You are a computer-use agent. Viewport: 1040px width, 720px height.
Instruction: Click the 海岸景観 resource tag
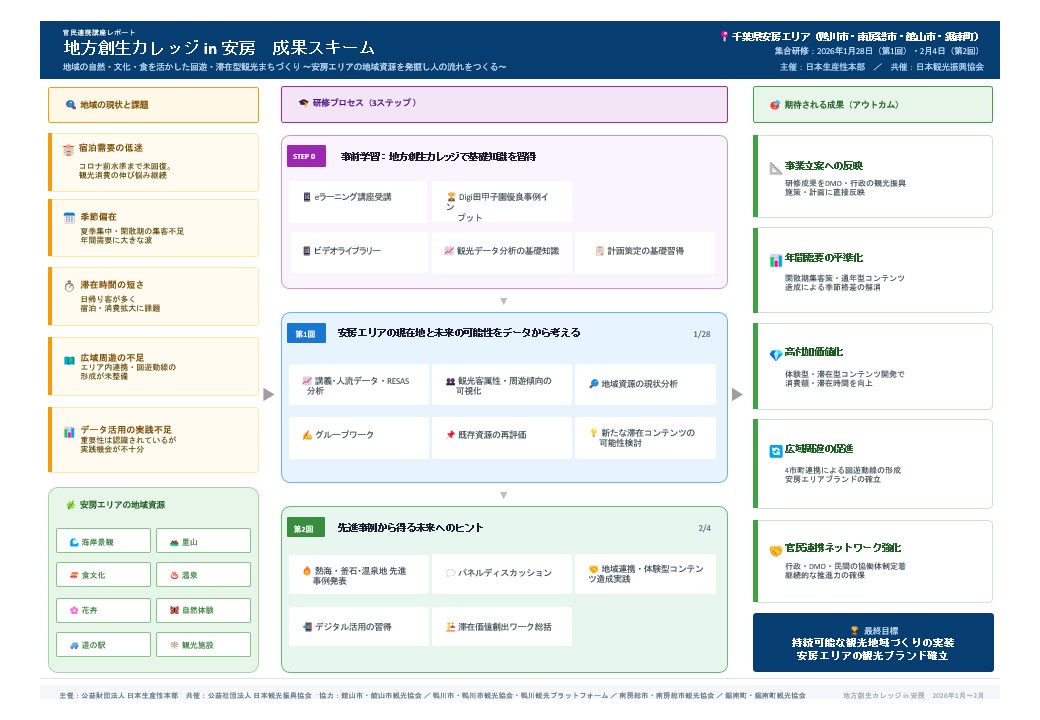tap(103, 542)
